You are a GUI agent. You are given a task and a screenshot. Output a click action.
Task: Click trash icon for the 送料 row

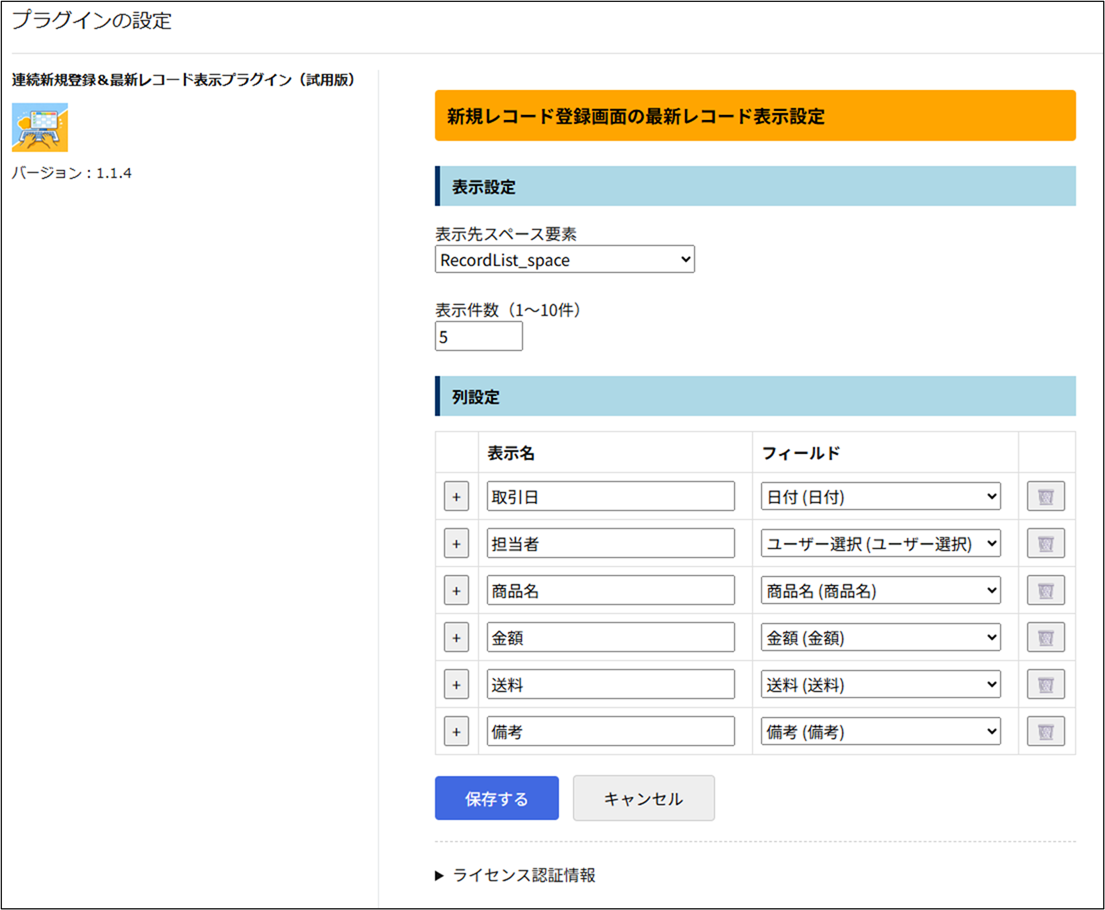pyautogui.click(x=1045, y=684)
